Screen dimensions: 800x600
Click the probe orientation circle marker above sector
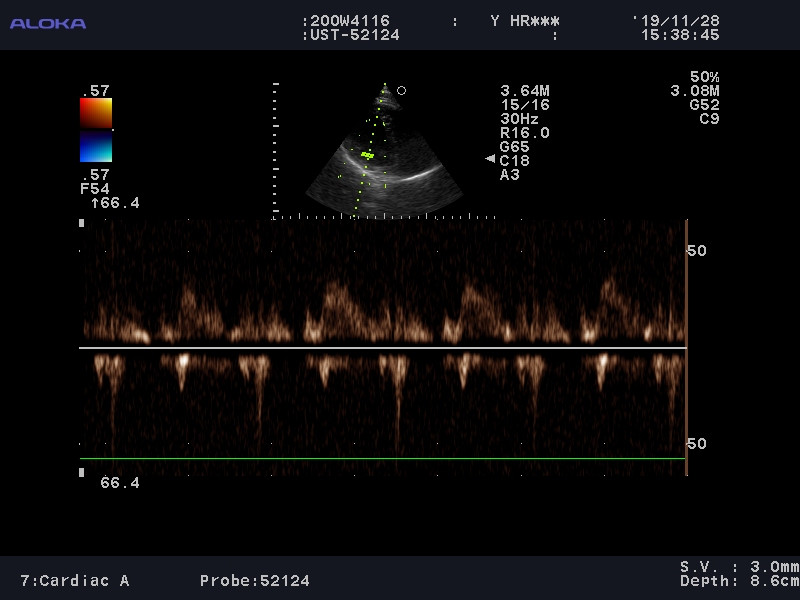click(401, 90)
